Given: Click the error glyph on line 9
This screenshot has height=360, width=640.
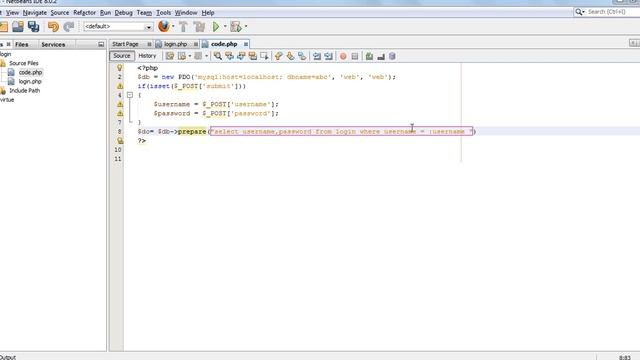Looking at the screenshot, I should [120, 140].
